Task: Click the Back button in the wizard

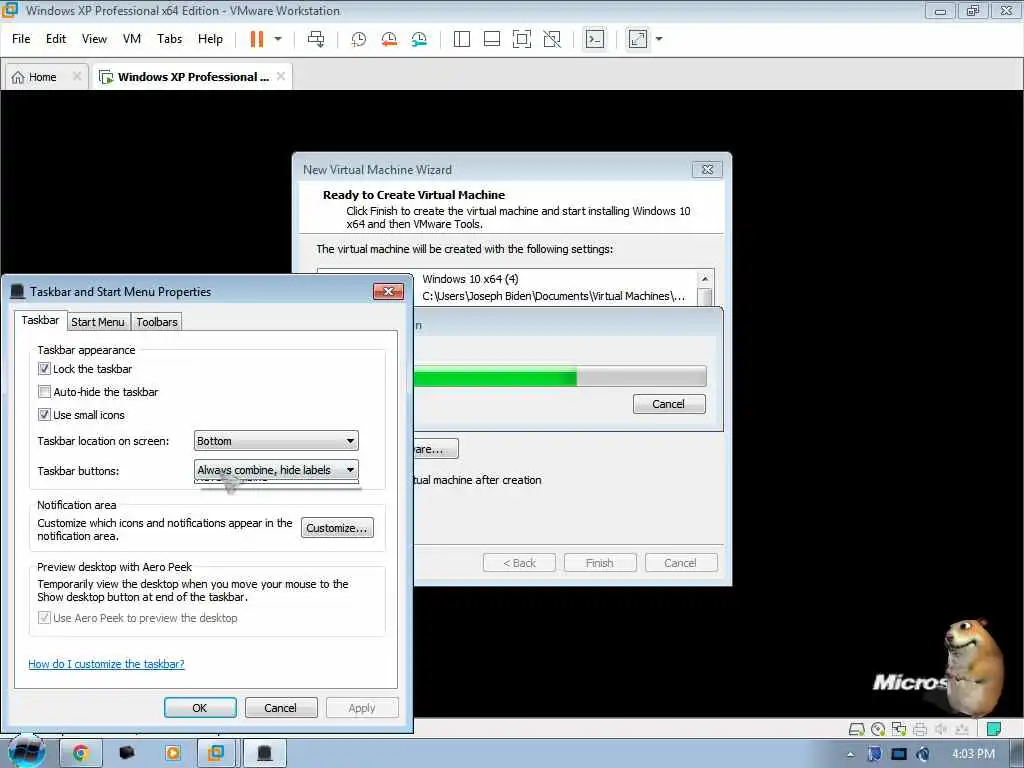Action: point(519,563)
